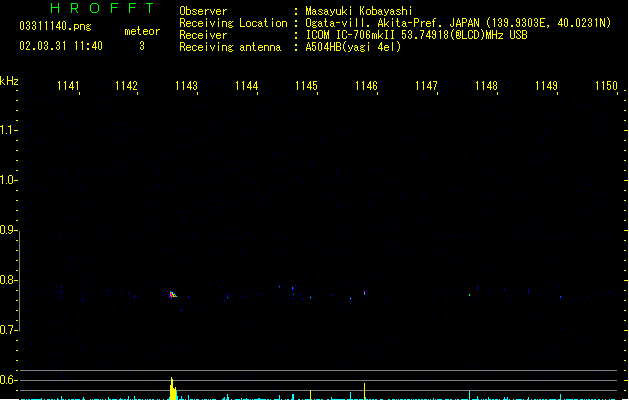Click the 1147 time axis label
629x400 pixels.
pos(426,86)
